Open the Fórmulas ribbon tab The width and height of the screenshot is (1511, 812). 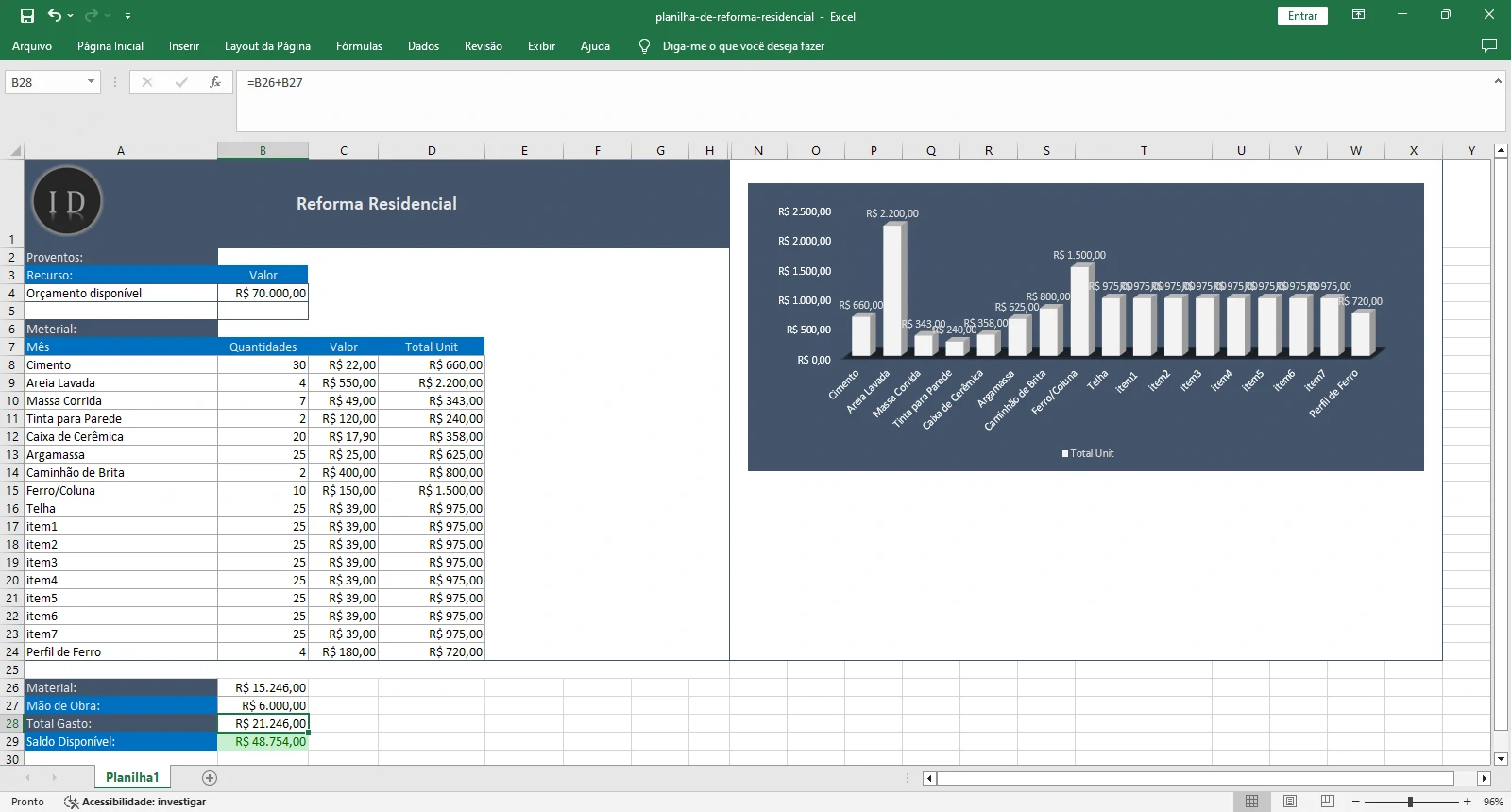click(x=359, y=45)
